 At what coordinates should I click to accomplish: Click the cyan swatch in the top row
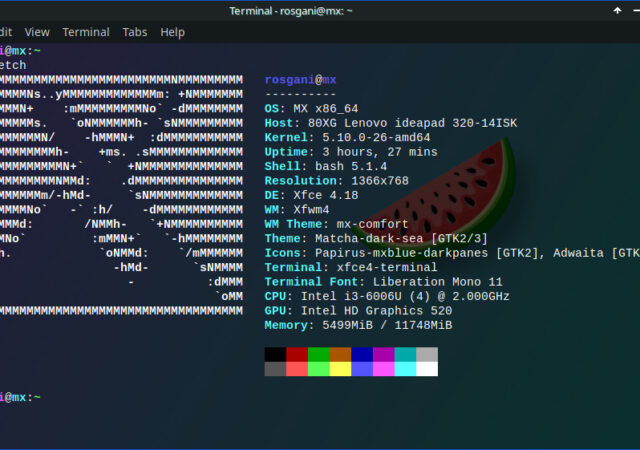pyautogui.click(x=405, y=355)
